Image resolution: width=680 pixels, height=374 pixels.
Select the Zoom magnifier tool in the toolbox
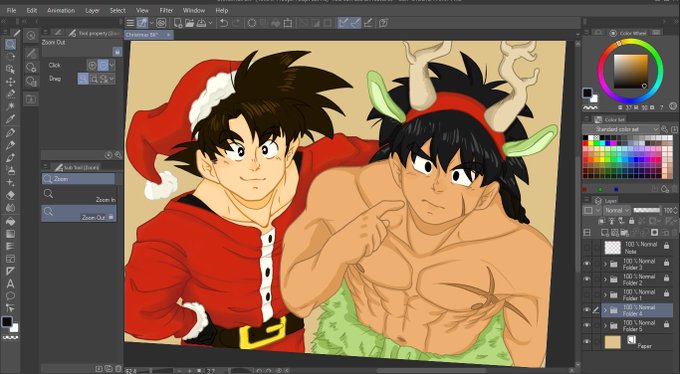[x=10, y=44]
